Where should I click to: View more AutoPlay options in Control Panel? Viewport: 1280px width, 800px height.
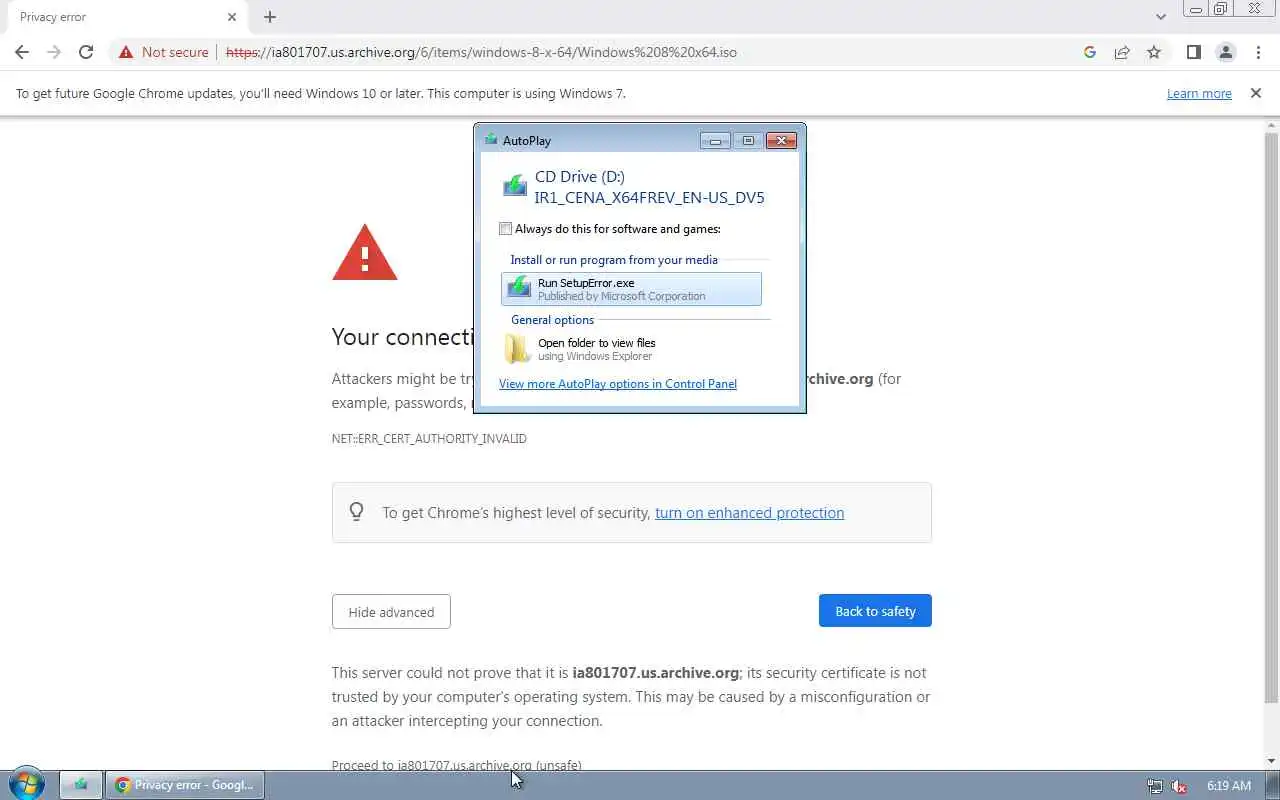618,384
